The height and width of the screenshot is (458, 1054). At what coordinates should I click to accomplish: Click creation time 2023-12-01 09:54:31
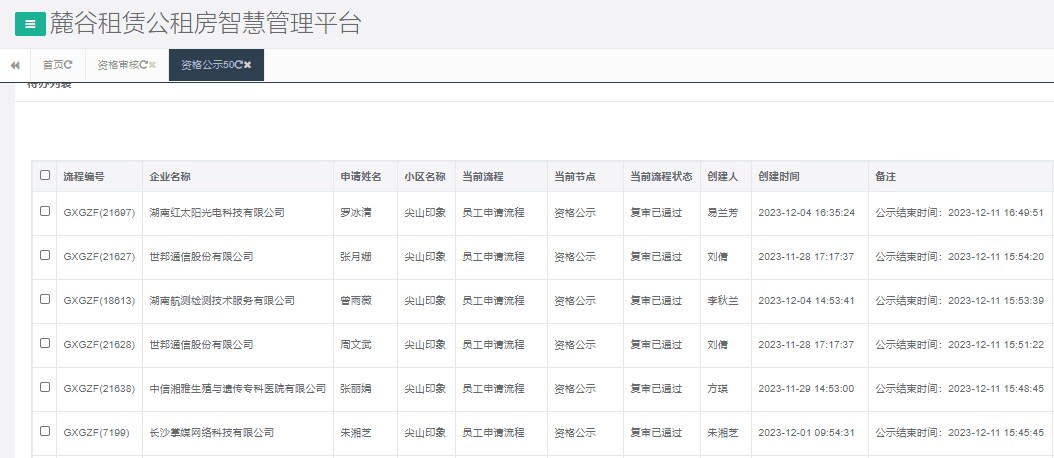point(807,432)
